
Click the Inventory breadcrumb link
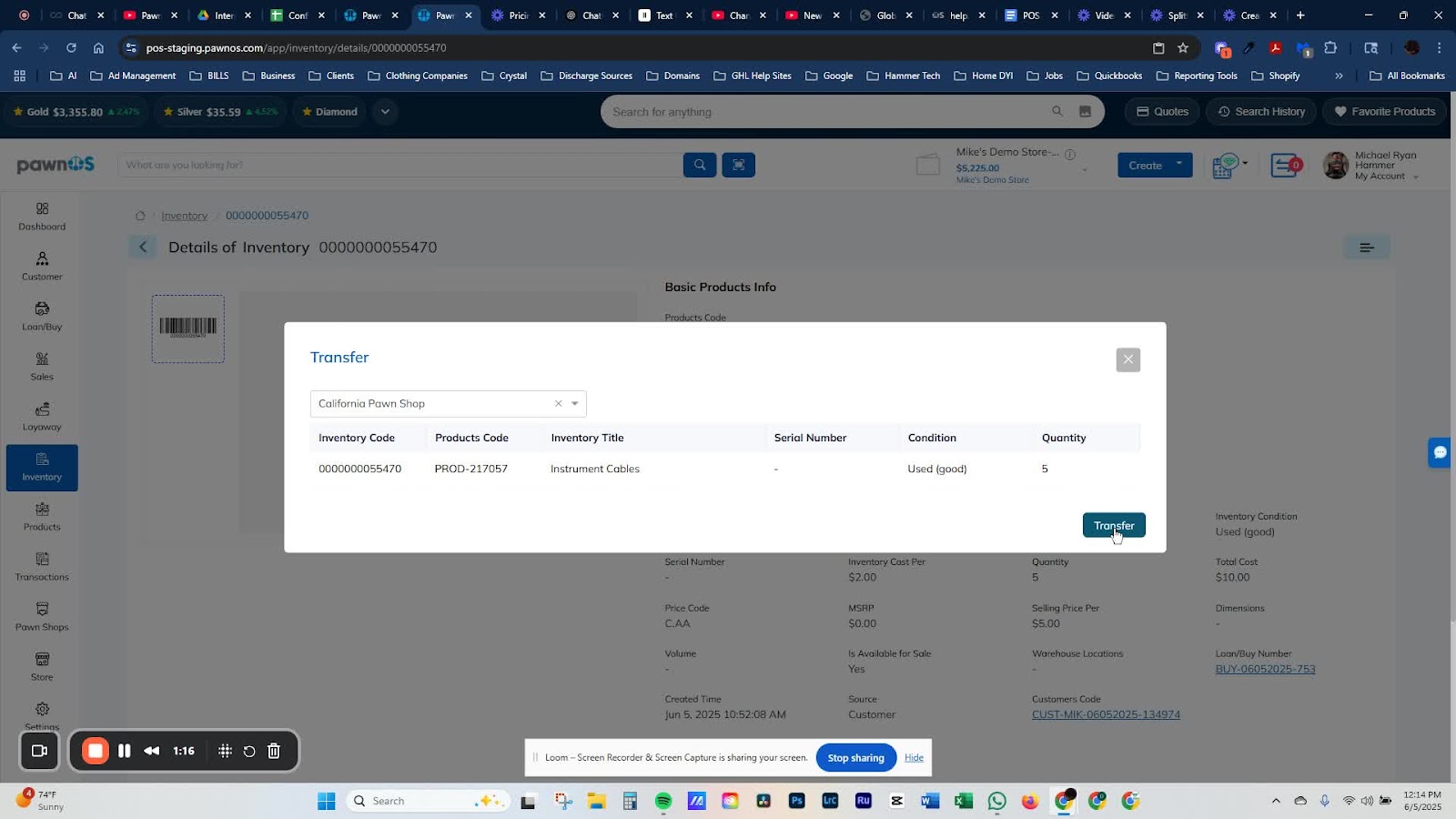pos(184,216)
